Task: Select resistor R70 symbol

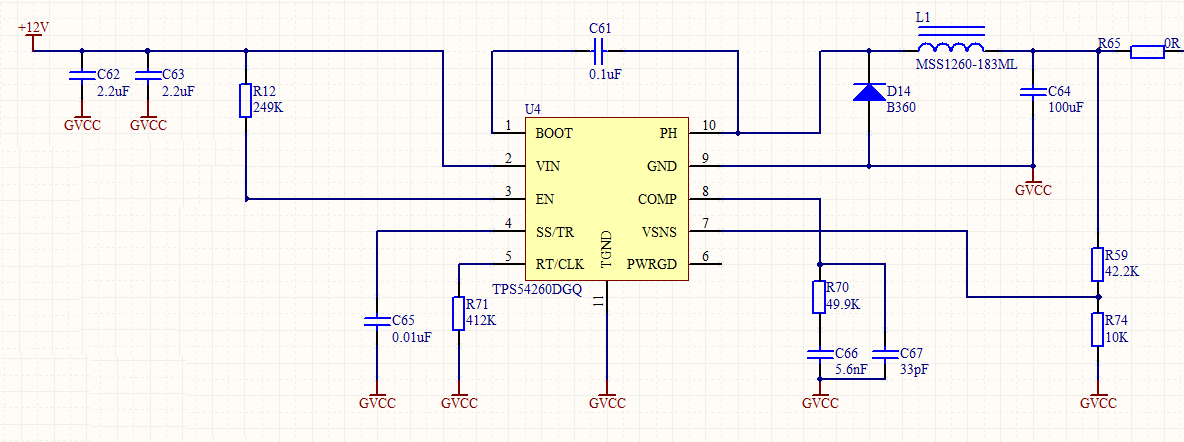Action: point(819,297)
